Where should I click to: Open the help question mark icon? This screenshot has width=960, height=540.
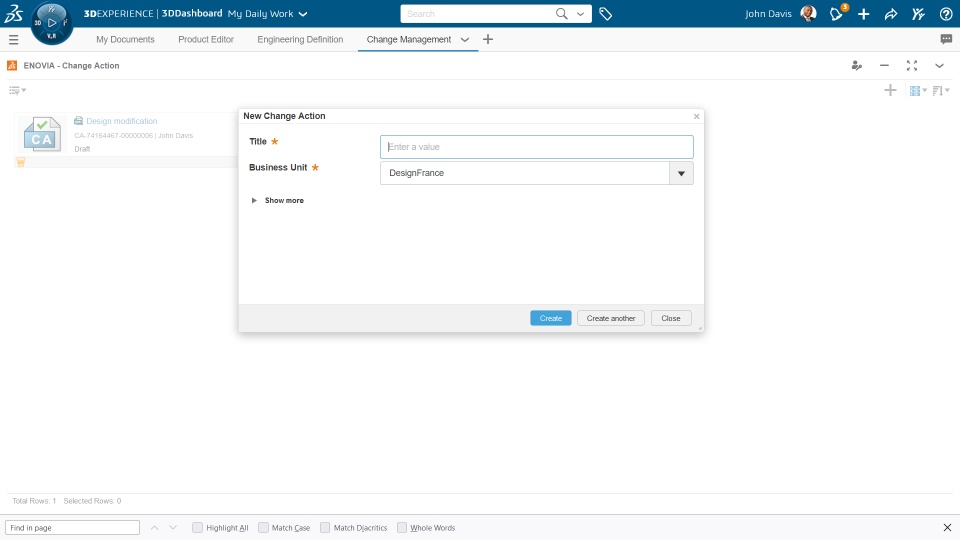point(946,13)
